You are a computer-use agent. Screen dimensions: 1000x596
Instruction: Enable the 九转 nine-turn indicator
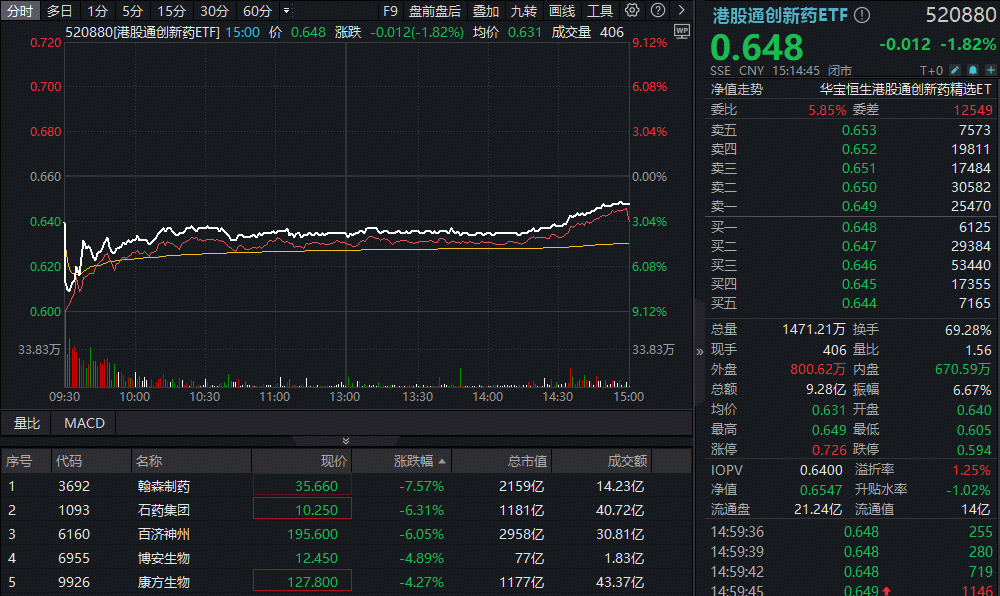coord(524,11)
